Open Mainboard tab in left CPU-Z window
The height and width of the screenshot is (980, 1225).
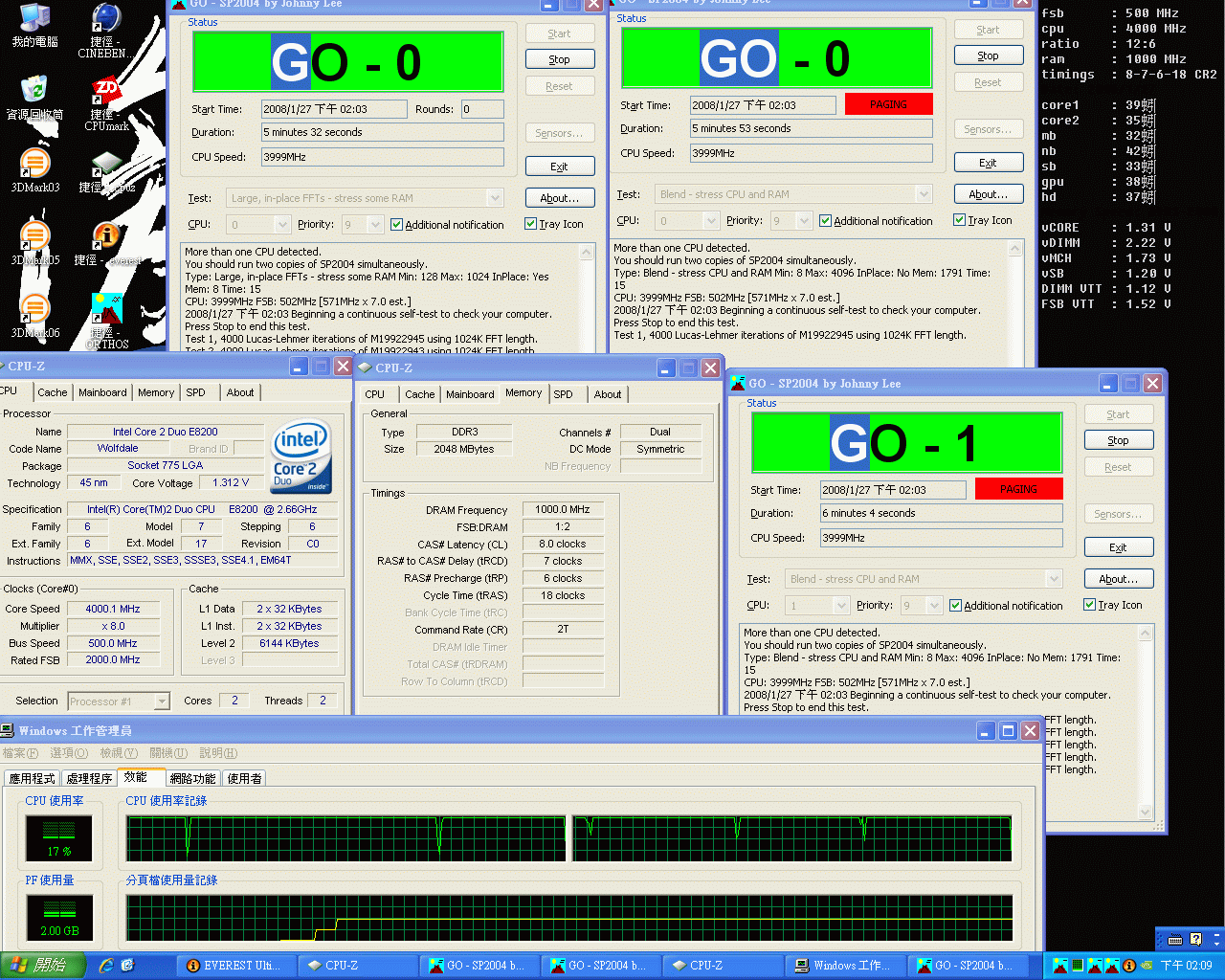tap(102, 392)
